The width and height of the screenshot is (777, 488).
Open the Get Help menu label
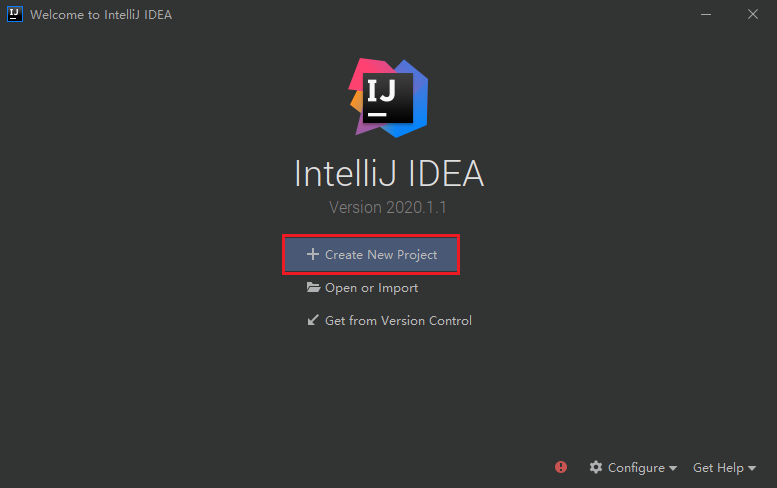718,468
